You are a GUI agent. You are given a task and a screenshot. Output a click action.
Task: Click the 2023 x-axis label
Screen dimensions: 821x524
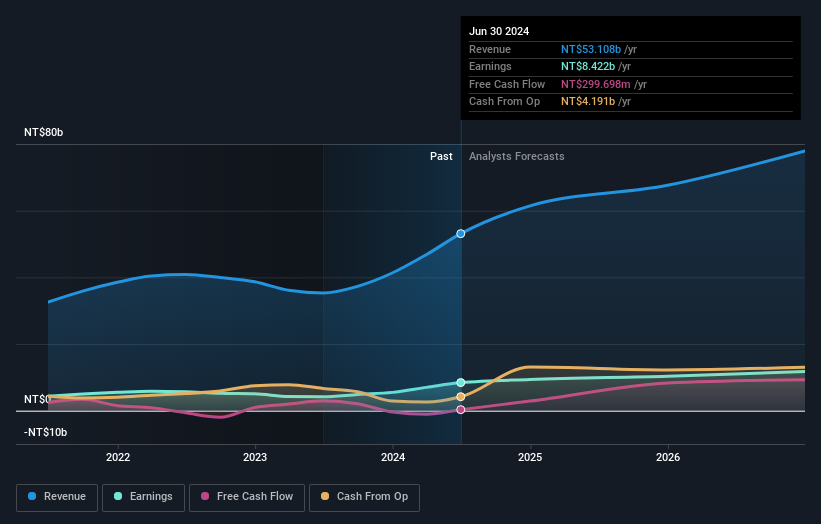click(255, 457)
